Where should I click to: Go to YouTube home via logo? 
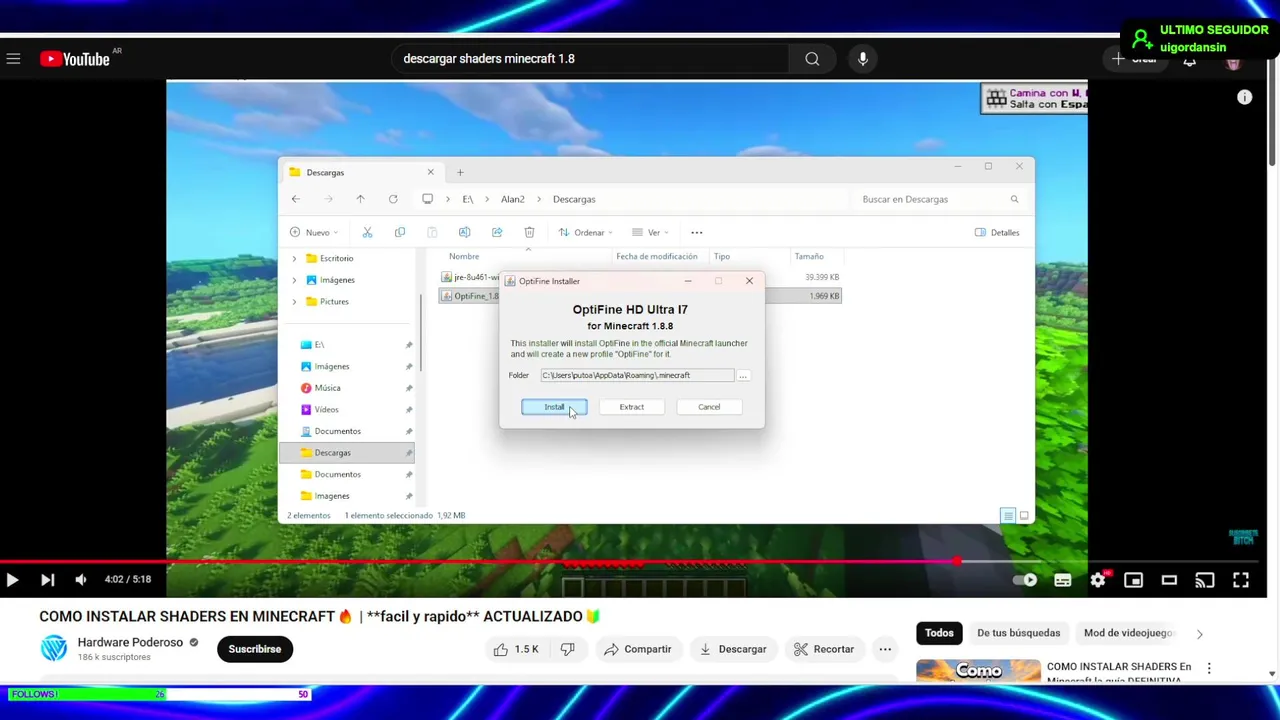tap(75, 59)
